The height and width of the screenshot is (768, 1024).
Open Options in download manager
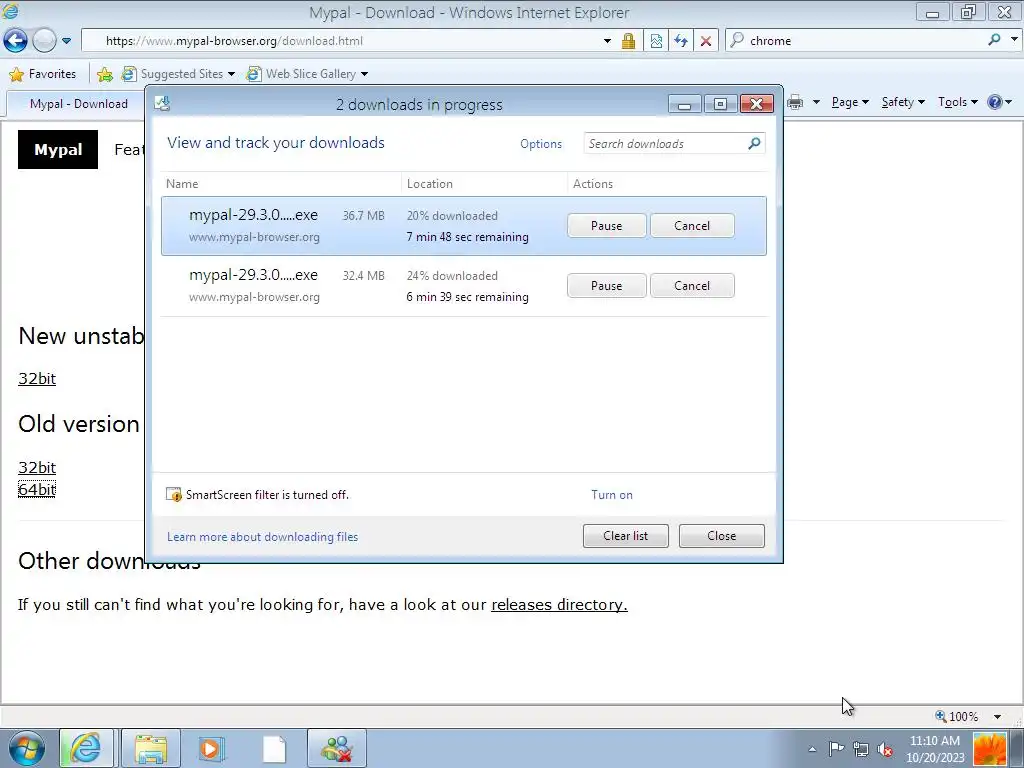pyautogui.click(x=541, y=144)
